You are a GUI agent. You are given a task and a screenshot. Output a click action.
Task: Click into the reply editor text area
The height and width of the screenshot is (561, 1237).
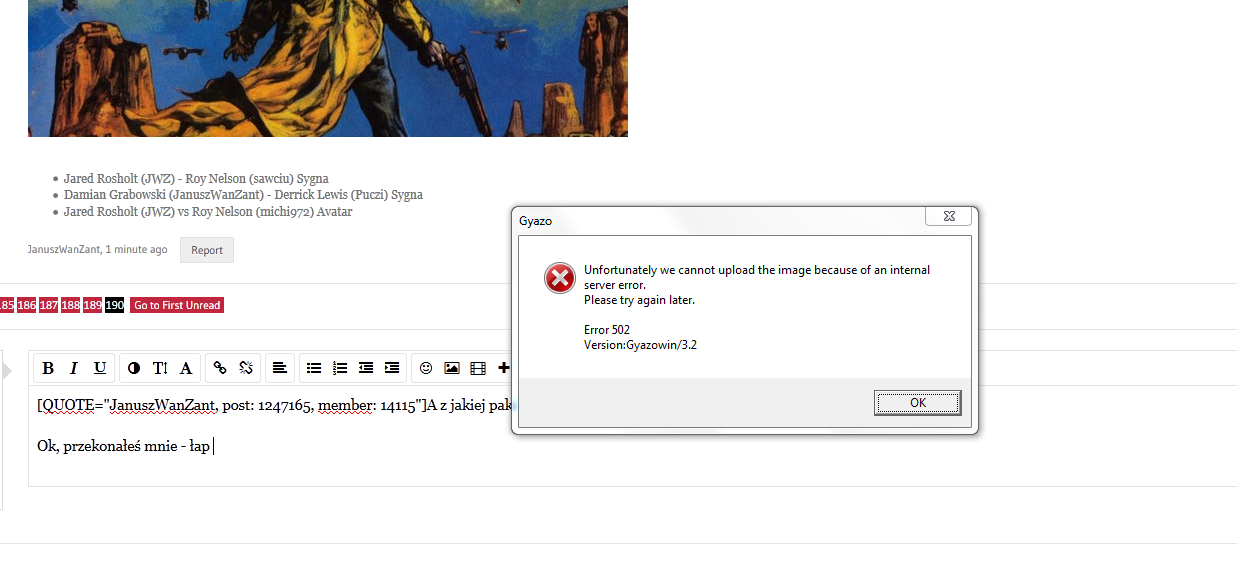click(x=632, y=436)
